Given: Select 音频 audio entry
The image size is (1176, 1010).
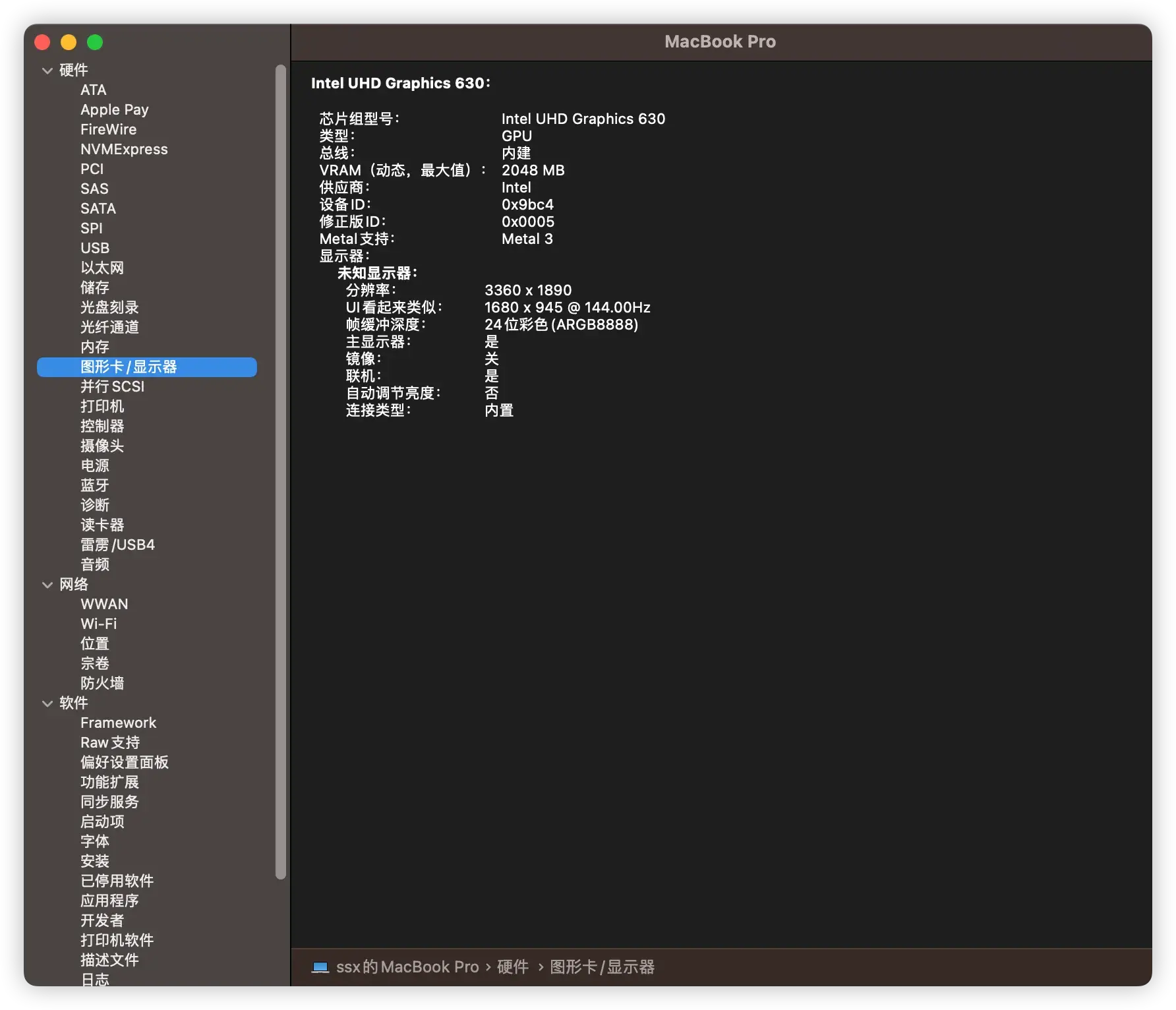Looking at the screenshot, I should [x=95, y=564].
